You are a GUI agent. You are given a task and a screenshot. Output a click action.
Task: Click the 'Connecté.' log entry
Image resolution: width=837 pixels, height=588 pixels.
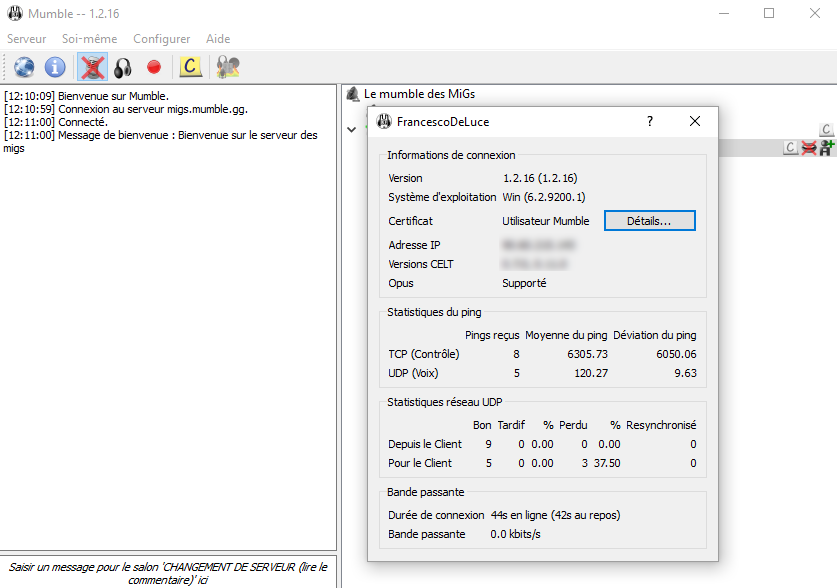(x=56, y=122)
